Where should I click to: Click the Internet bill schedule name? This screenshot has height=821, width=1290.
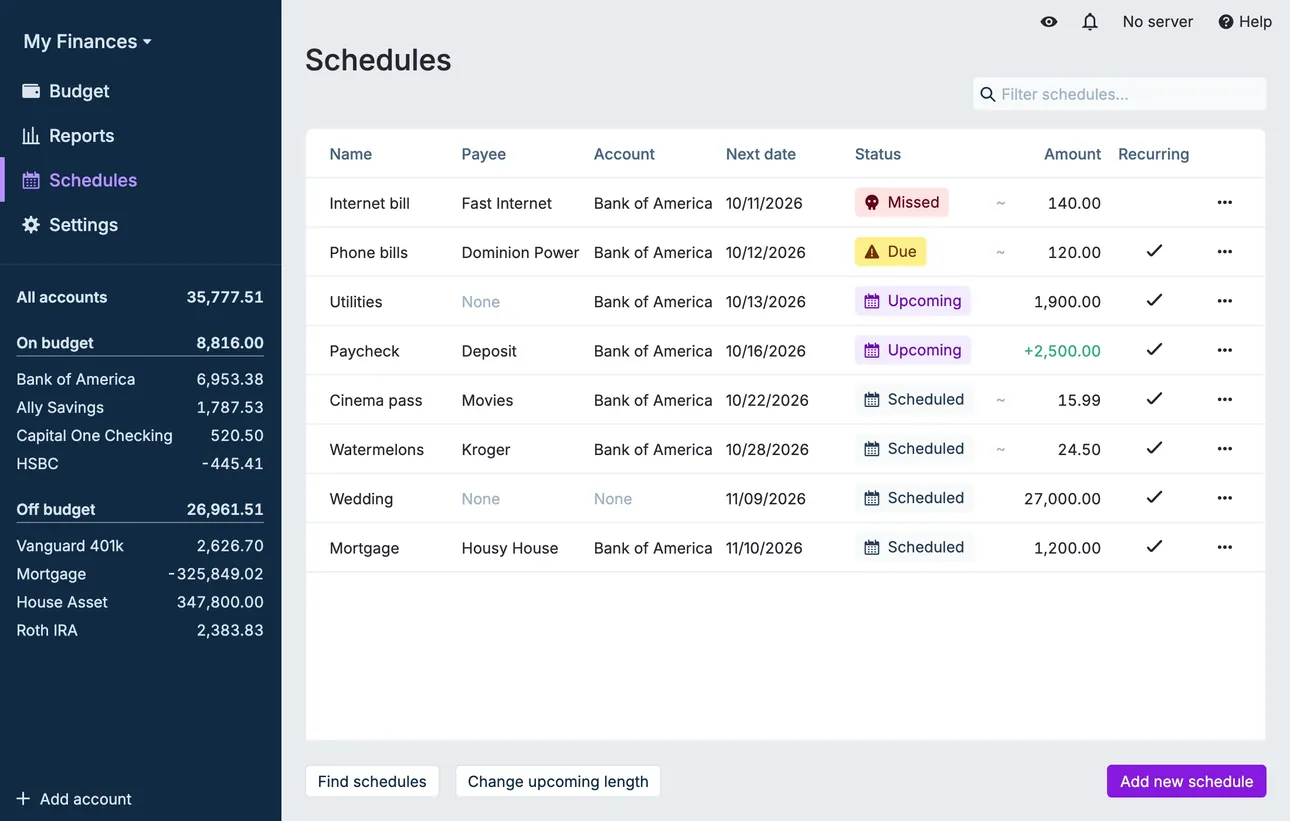point(369,203)
